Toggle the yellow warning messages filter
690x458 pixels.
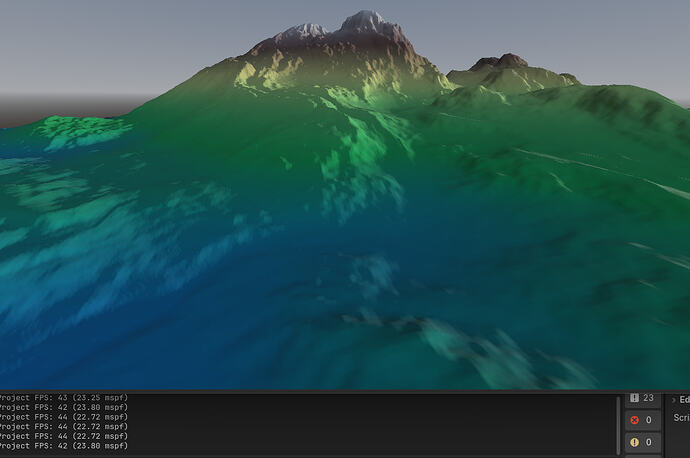(642, 442)
